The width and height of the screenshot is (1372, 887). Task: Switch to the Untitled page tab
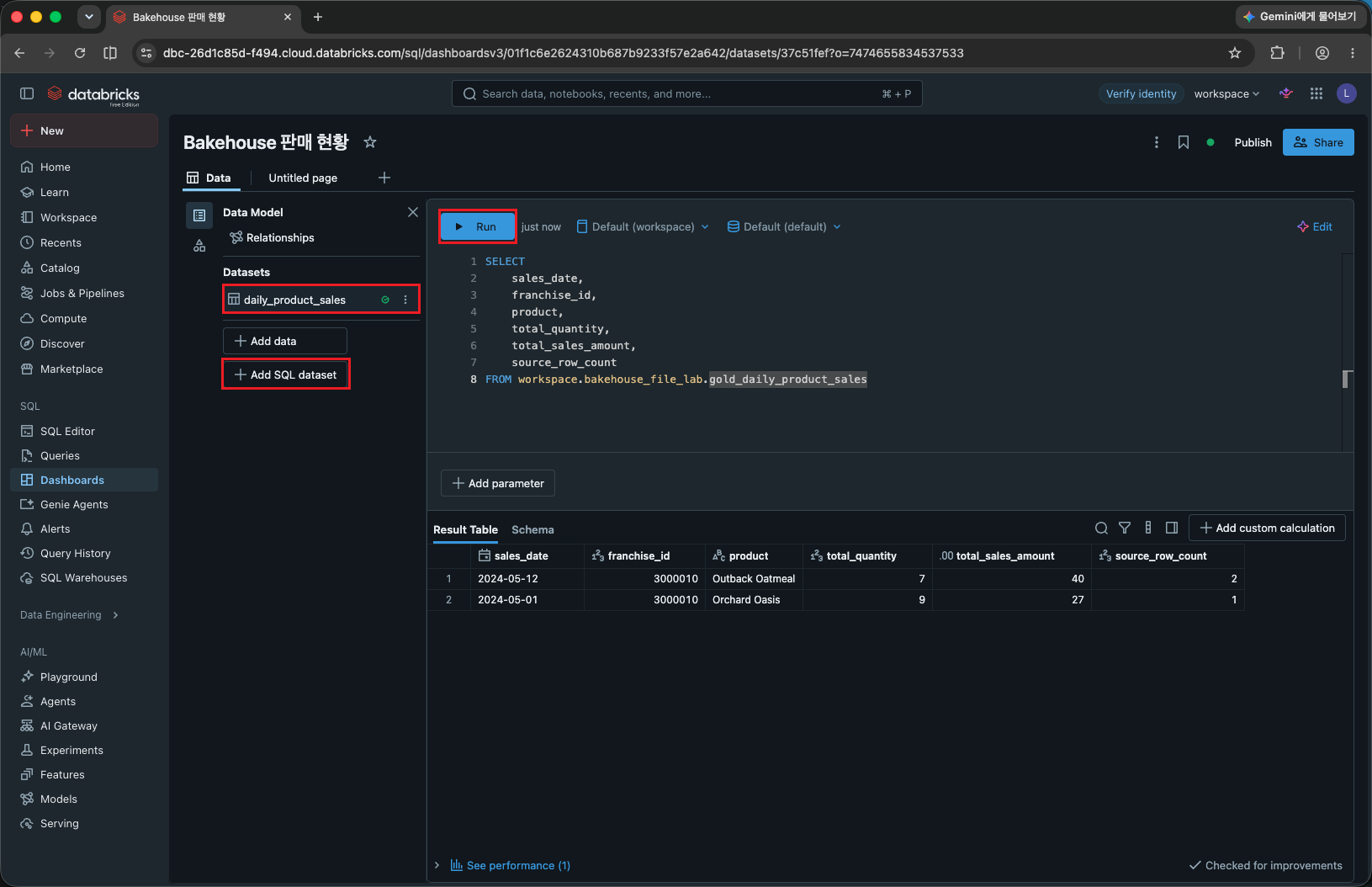click(303, 178)
